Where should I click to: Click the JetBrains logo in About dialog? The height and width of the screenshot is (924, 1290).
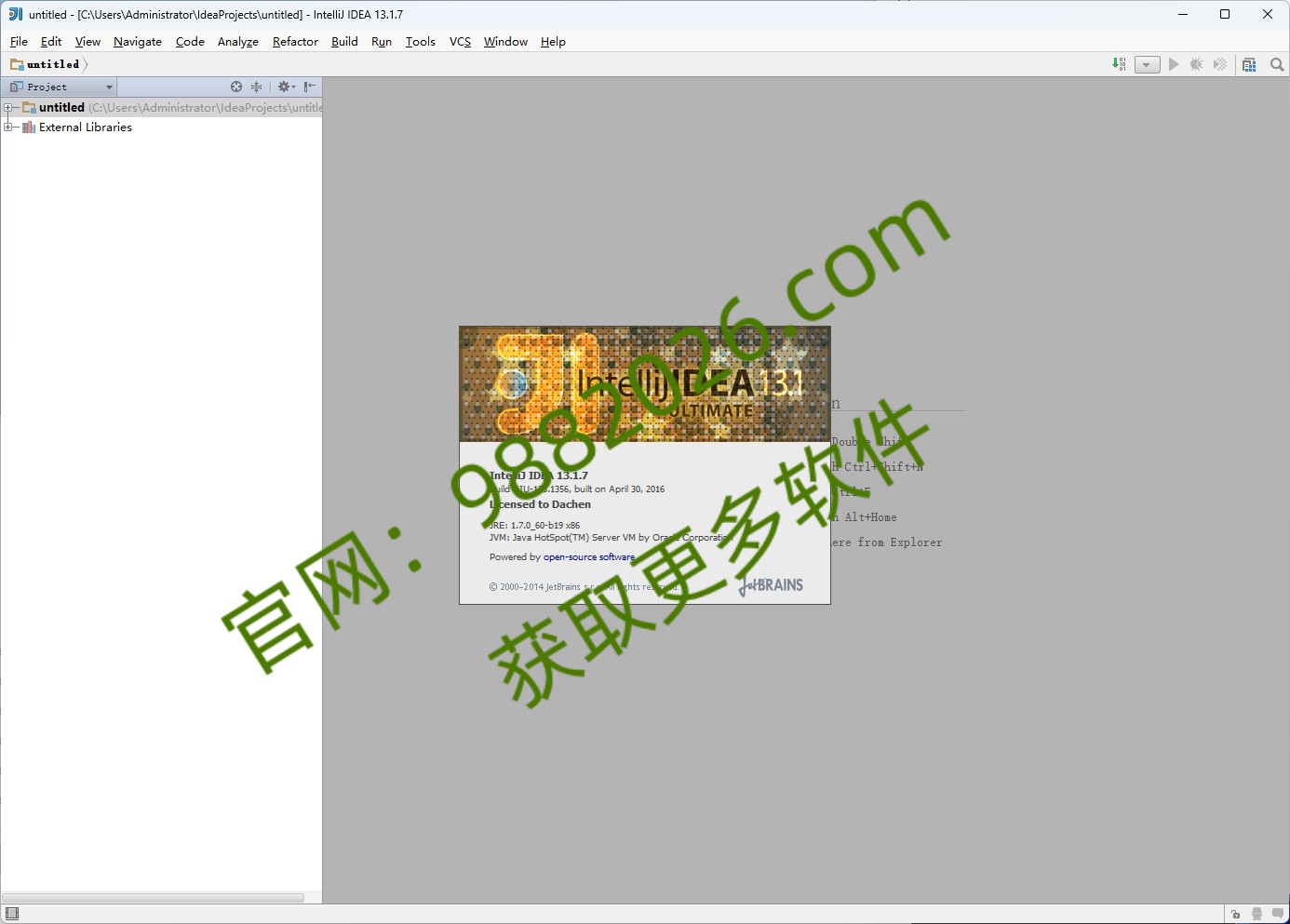tap(771, 585)
